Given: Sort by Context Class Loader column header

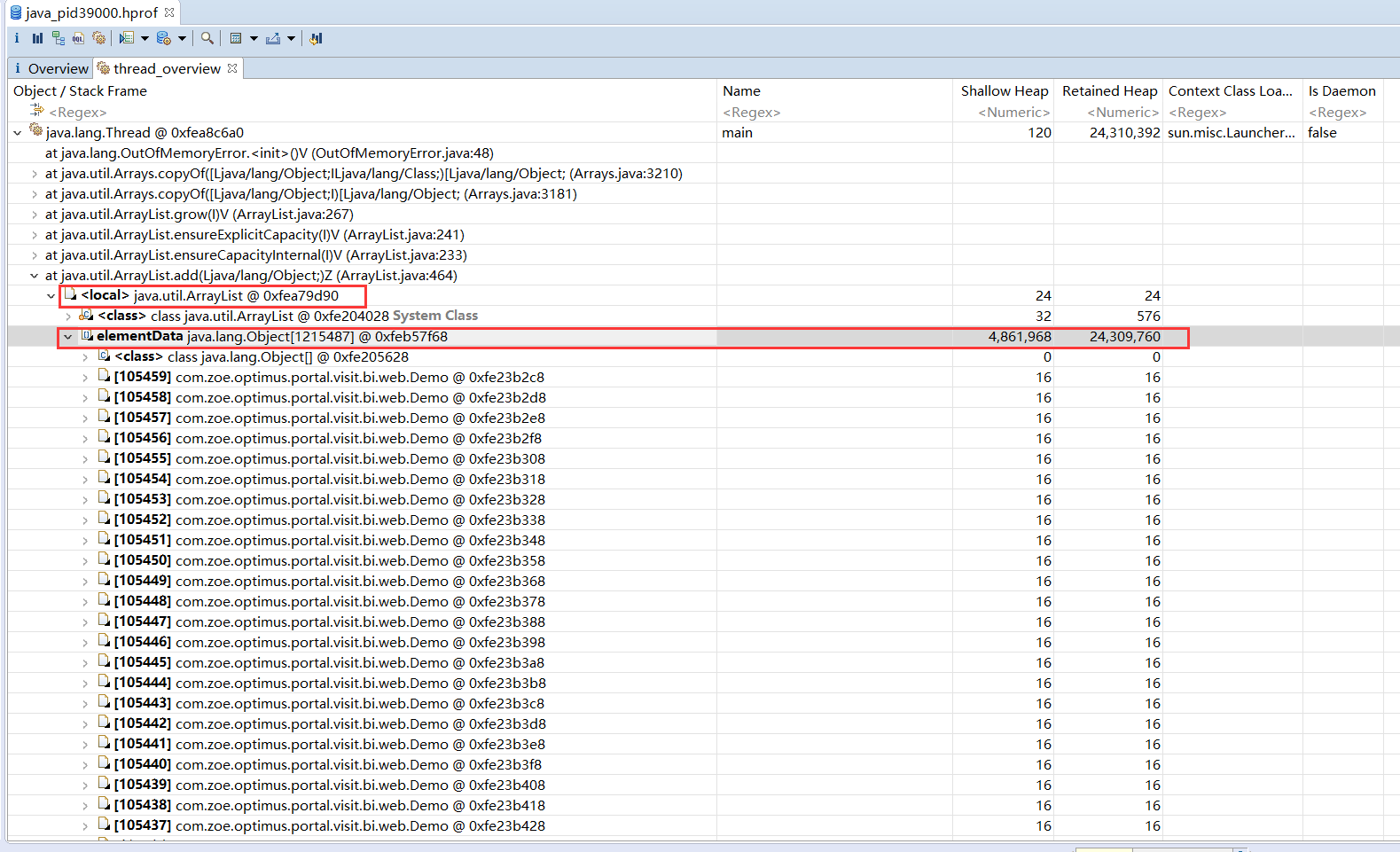Looking at the screenshot, I should point(1230,90).
